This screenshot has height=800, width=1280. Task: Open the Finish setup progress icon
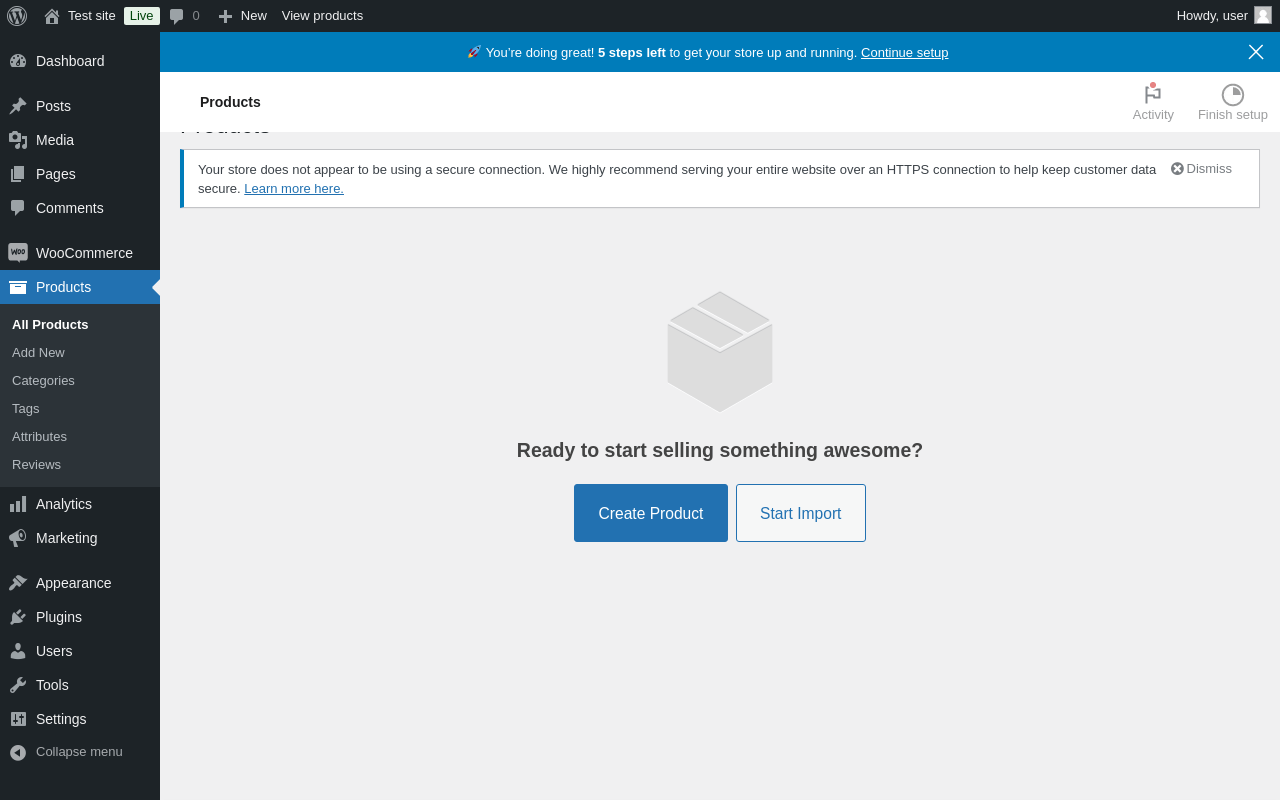tap(1233, 95)
